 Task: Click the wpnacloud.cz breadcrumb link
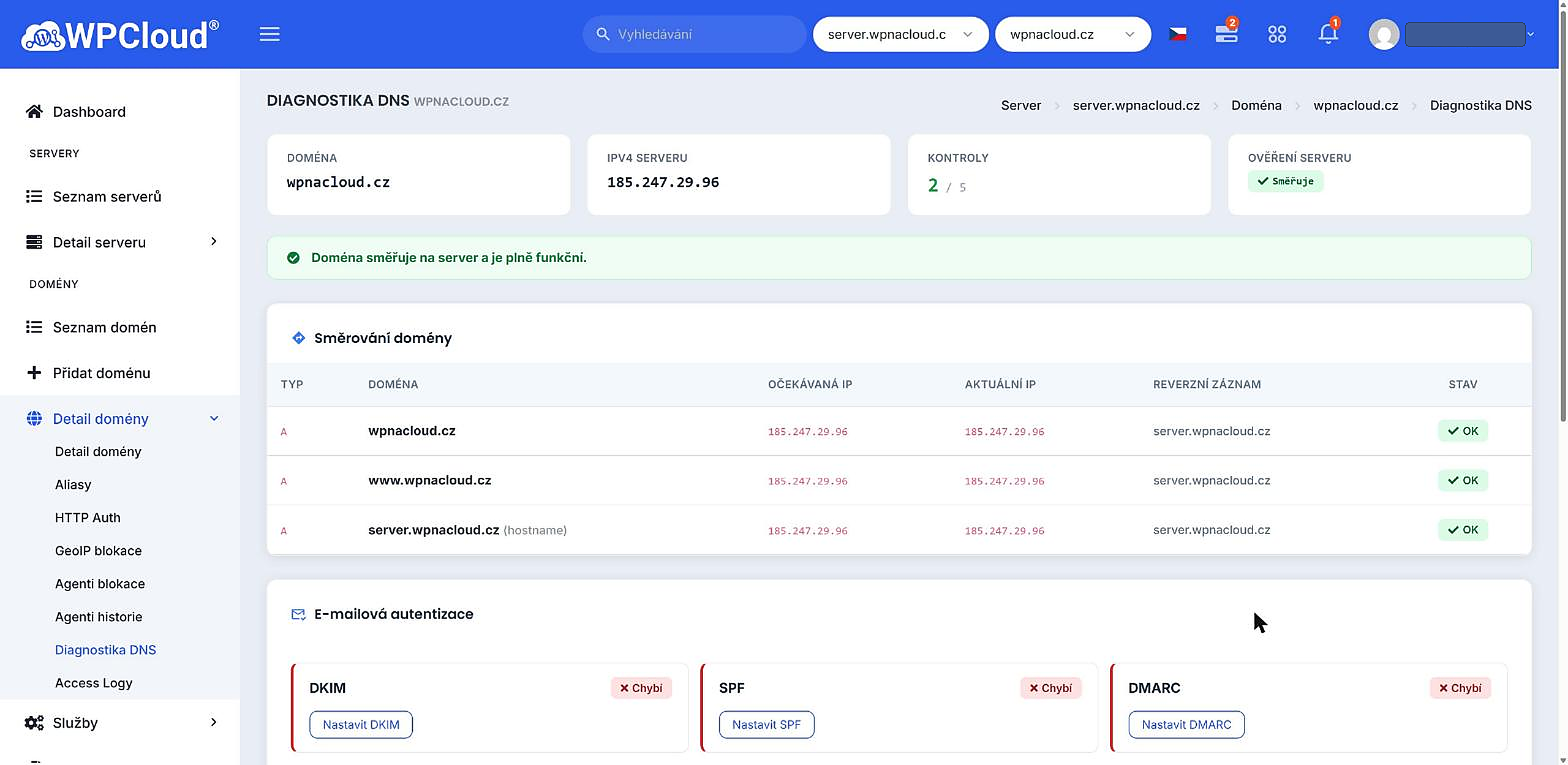pyautogui.click(x=1355, y=105)
